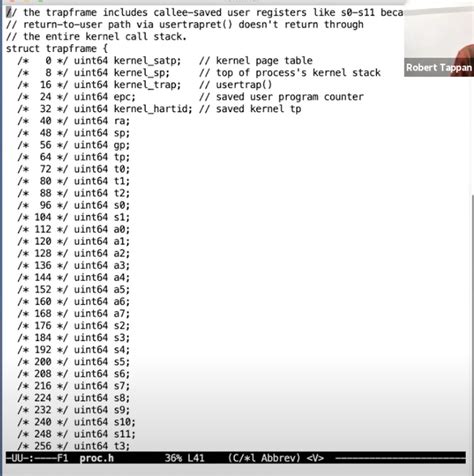Click the cursor at start of first comment line
Viewport: 474px width, 476px height.
coord(9,13)
